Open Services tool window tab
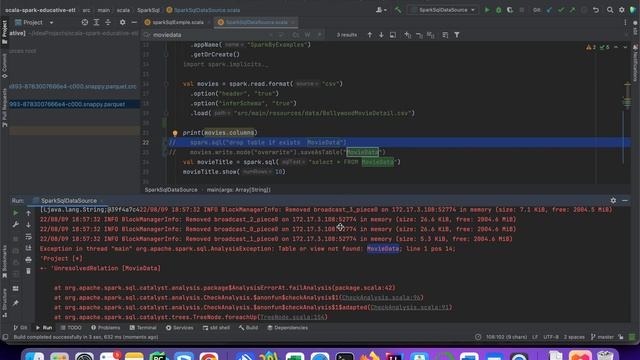This screenshot has width=640, height=360. (x=180, y=327)
